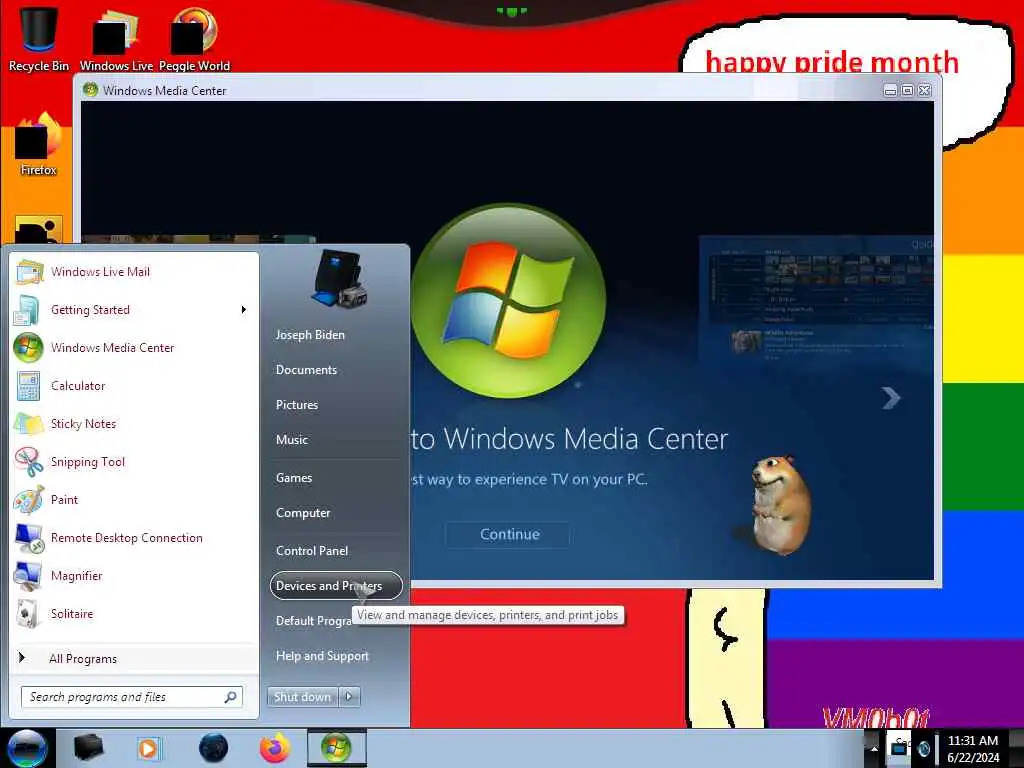
Task: Open the black printer-like taskbar icon
Action: point(89,748)
